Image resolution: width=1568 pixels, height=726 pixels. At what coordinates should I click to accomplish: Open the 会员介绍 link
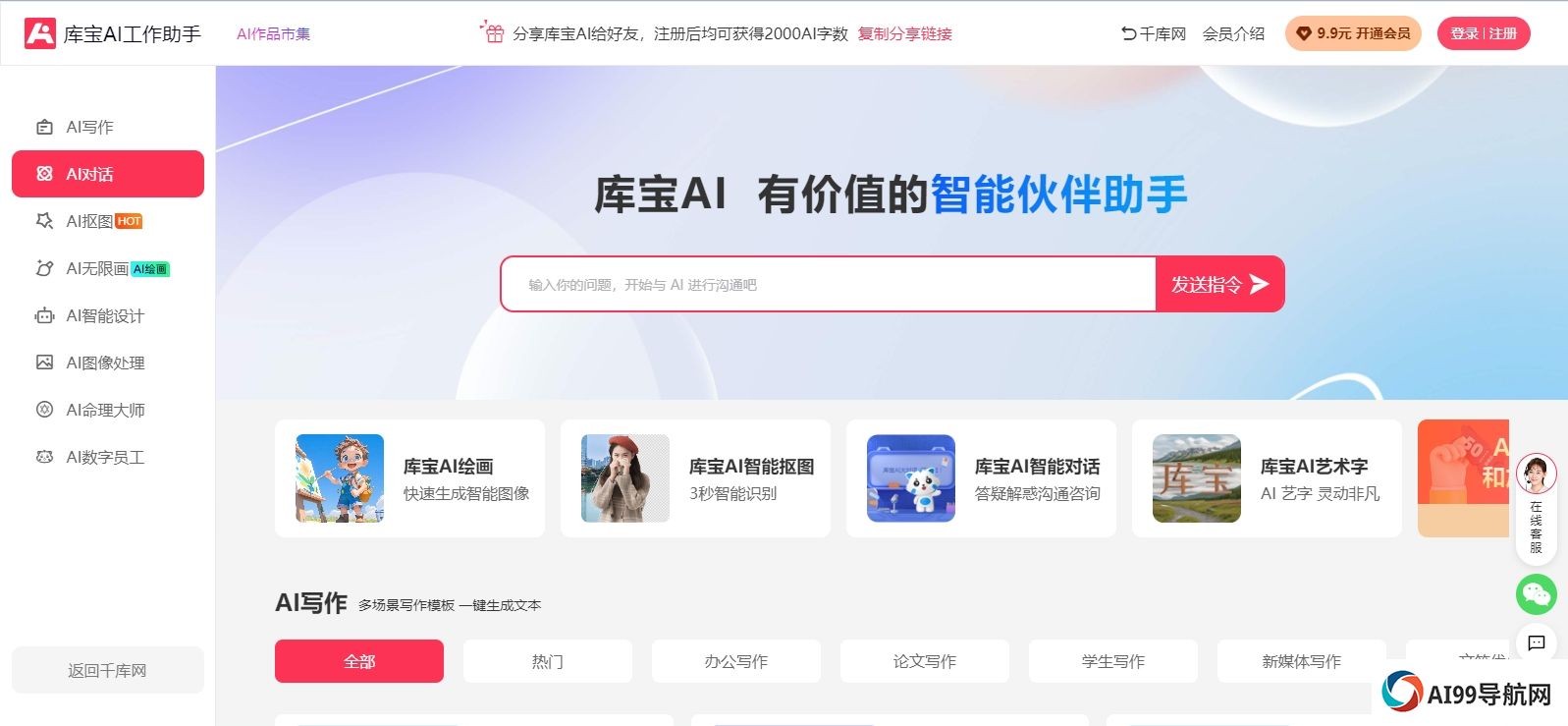[1234, 33]
